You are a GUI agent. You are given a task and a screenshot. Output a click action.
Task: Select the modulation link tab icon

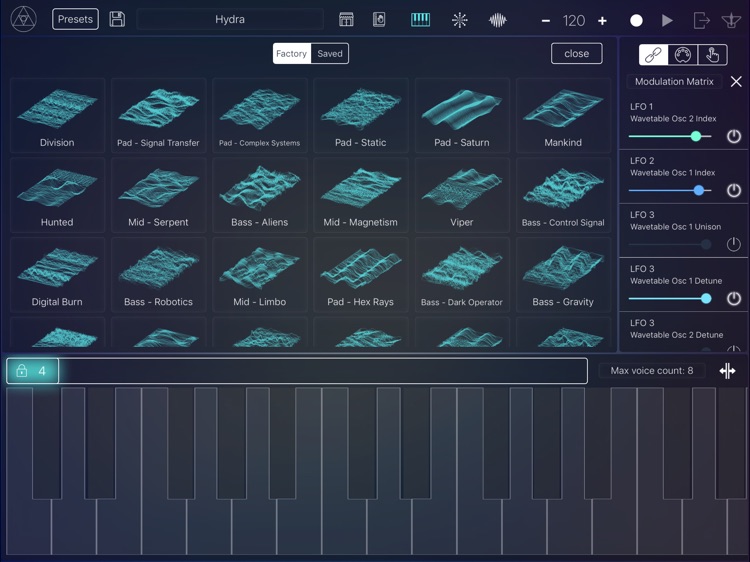coord(653,55)
